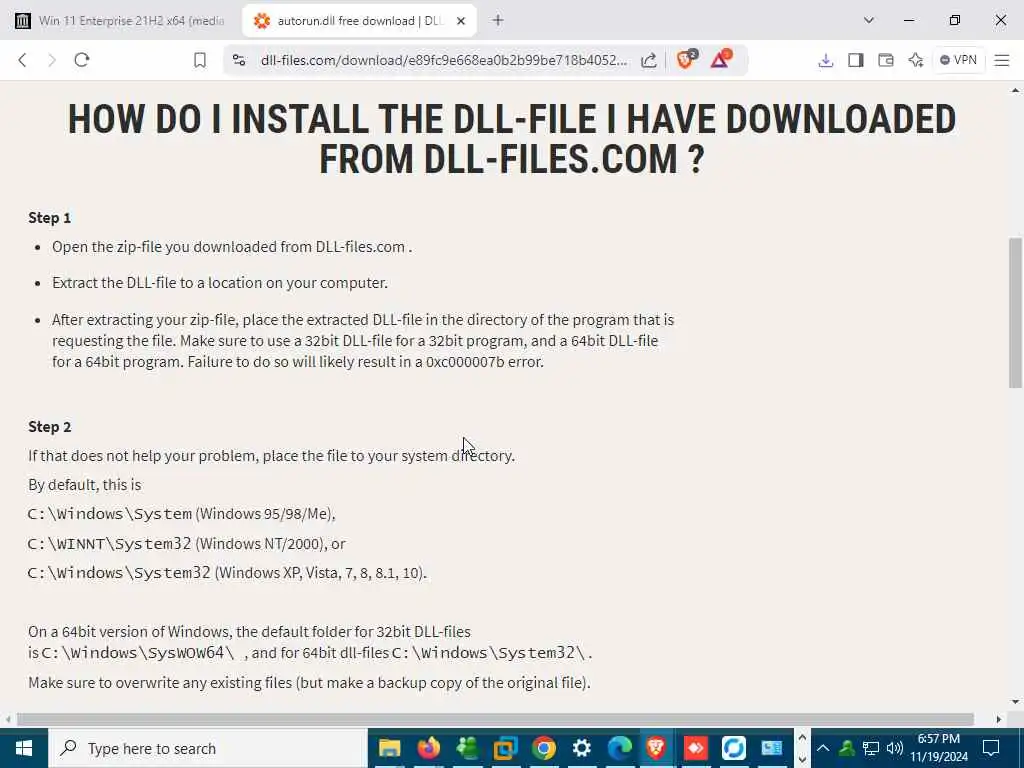1024x768 pixels.
Task: Show the sidebar panel icon
Action: (x=856, y=60)
